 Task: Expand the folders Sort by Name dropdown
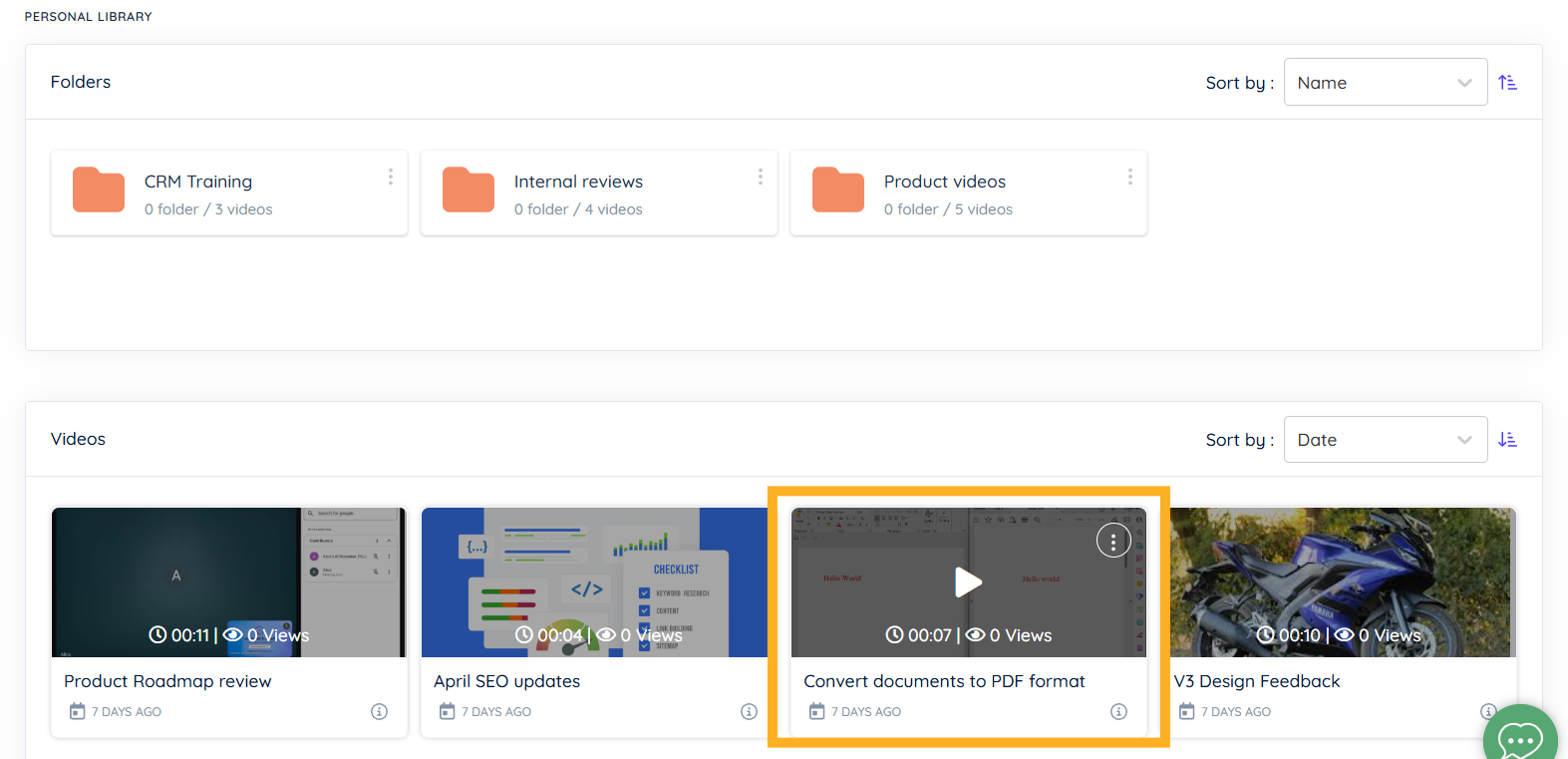tap(1385, 83)
